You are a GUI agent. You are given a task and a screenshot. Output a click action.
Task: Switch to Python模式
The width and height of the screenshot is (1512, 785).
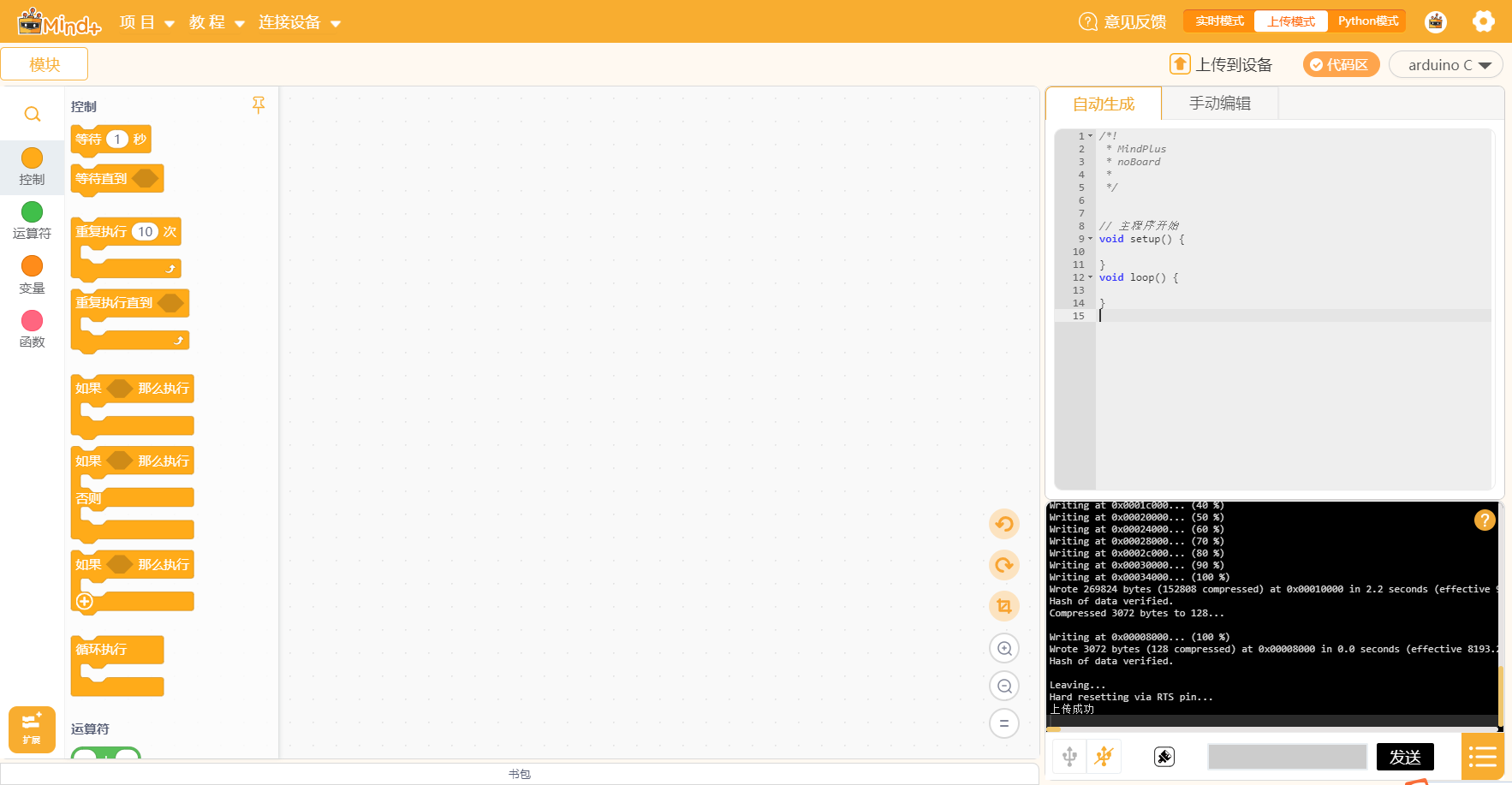pos(1367,21)
